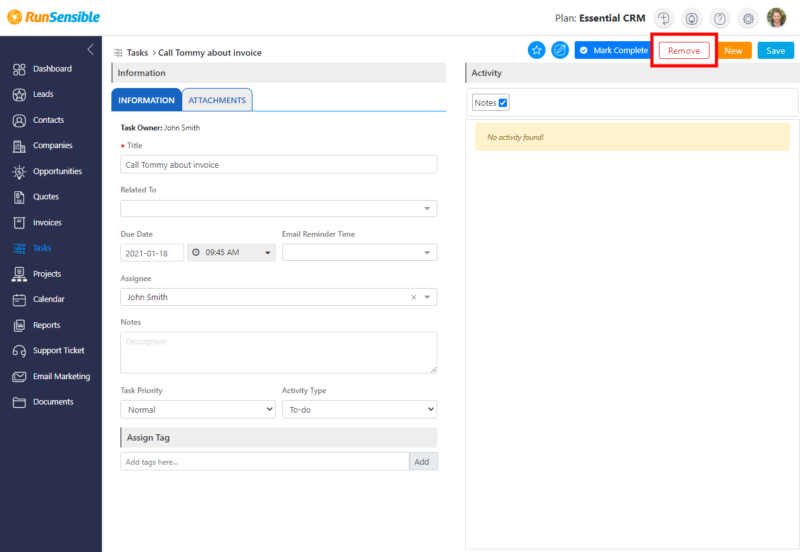Switch to the INFORMATION tab
This screenshot has width=800, height=552.
(x=146, y=100)
